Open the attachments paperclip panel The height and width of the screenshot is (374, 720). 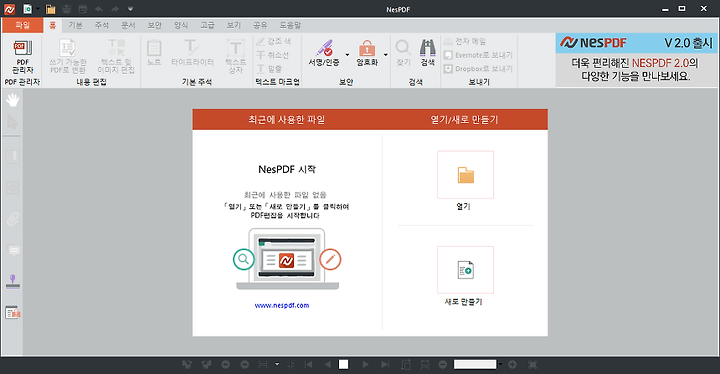coord(12,219)
